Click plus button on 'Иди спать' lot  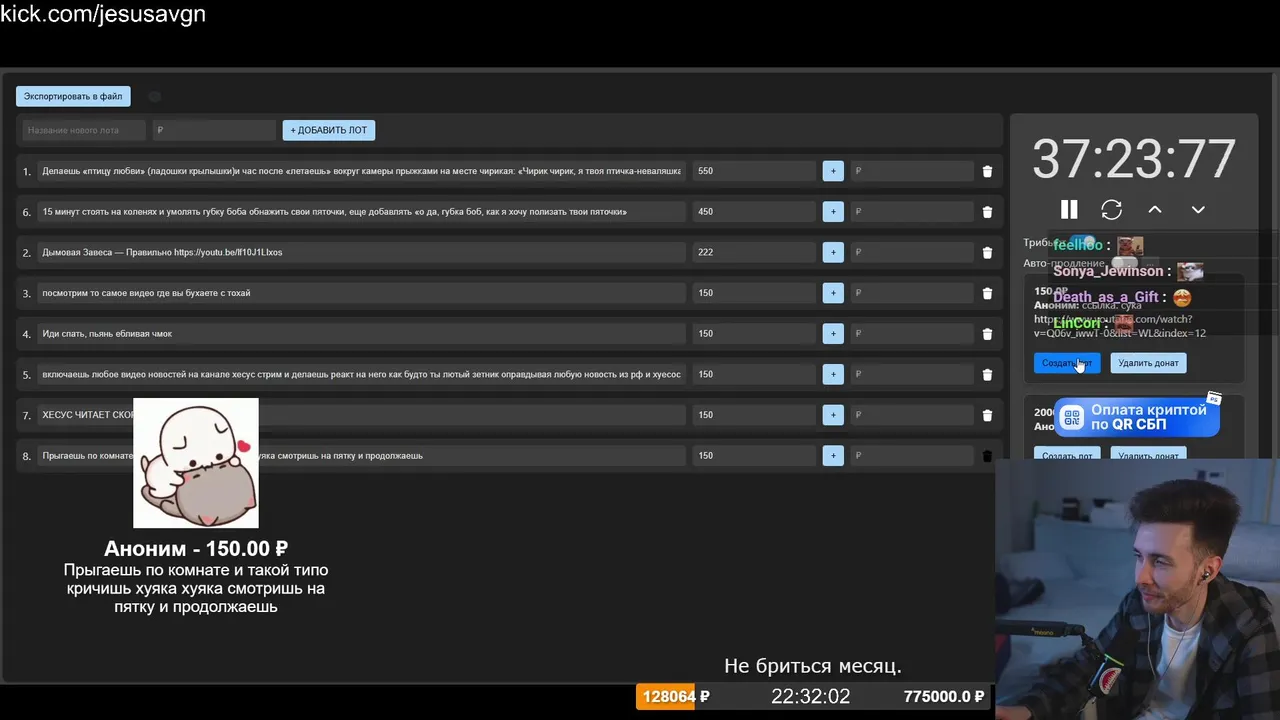click(x=833, y=334)
